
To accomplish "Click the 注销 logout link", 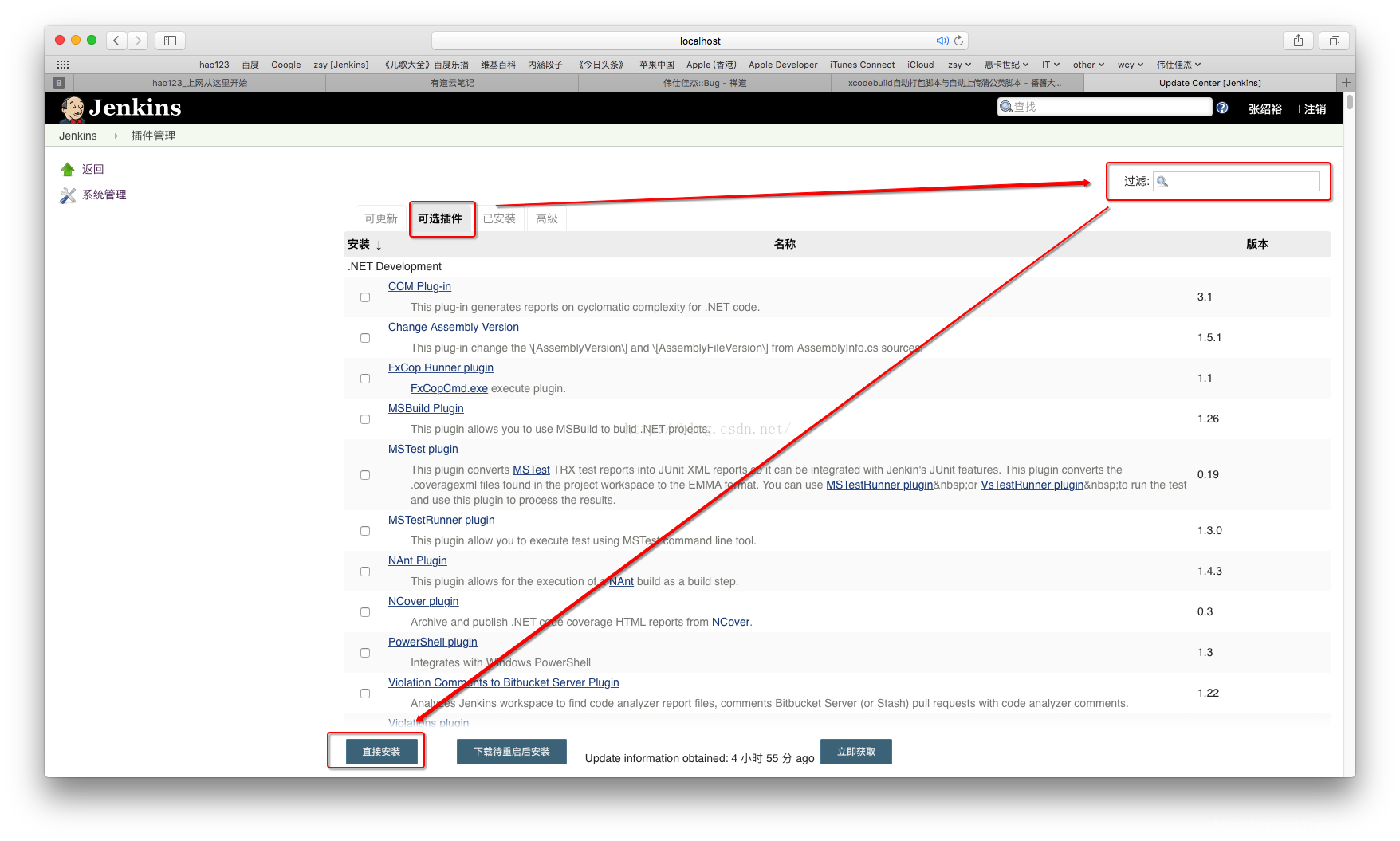I will pyautogui.click(x=1315, y=109).
